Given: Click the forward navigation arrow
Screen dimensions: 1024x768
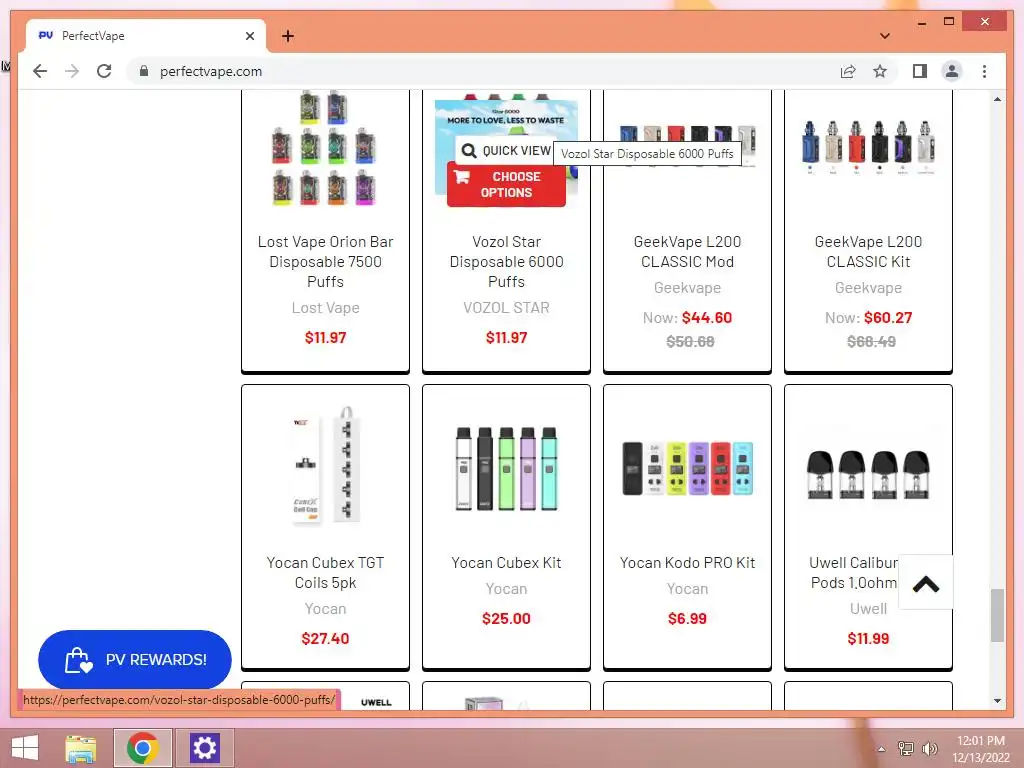Looking at the screenshot, I should (72, 71).
